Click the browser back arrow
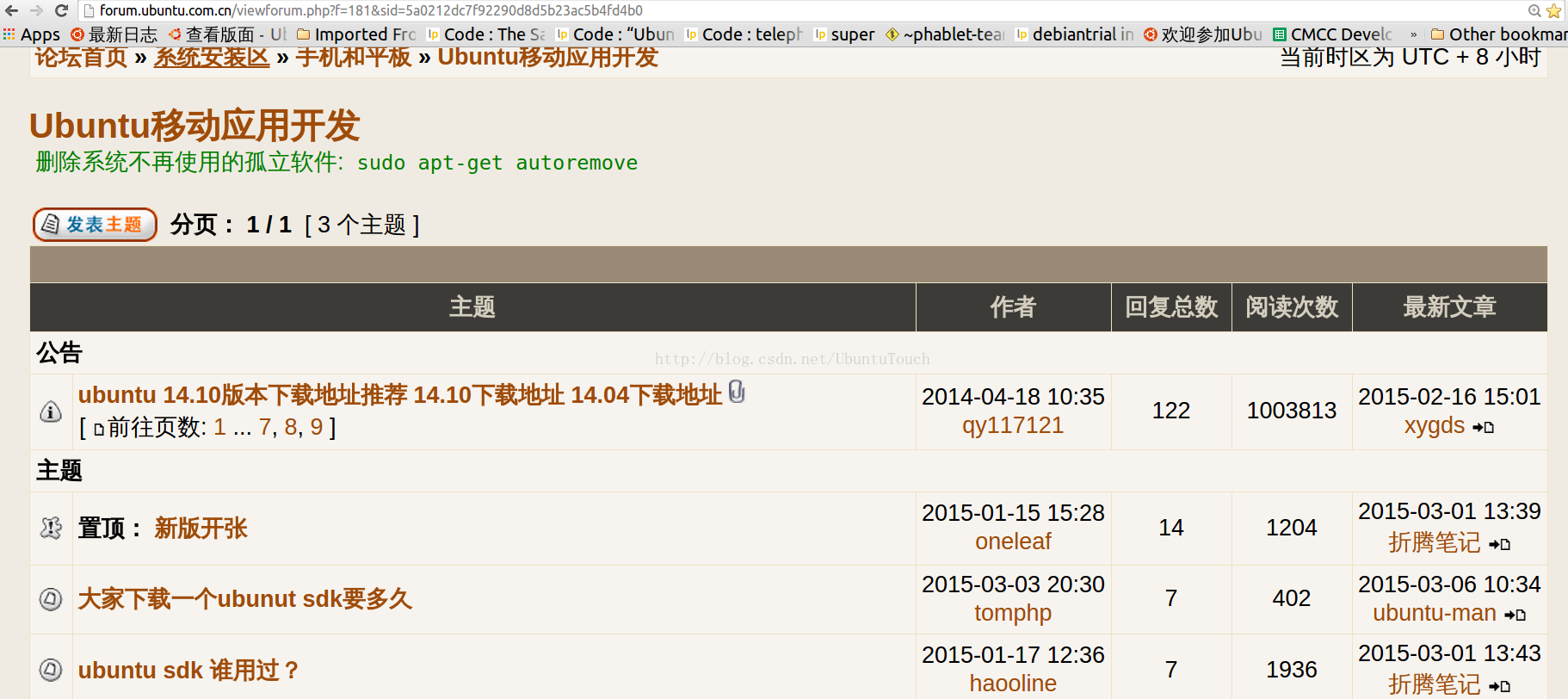The height and width of the screenshot is (699, 1568). (11, 10)
